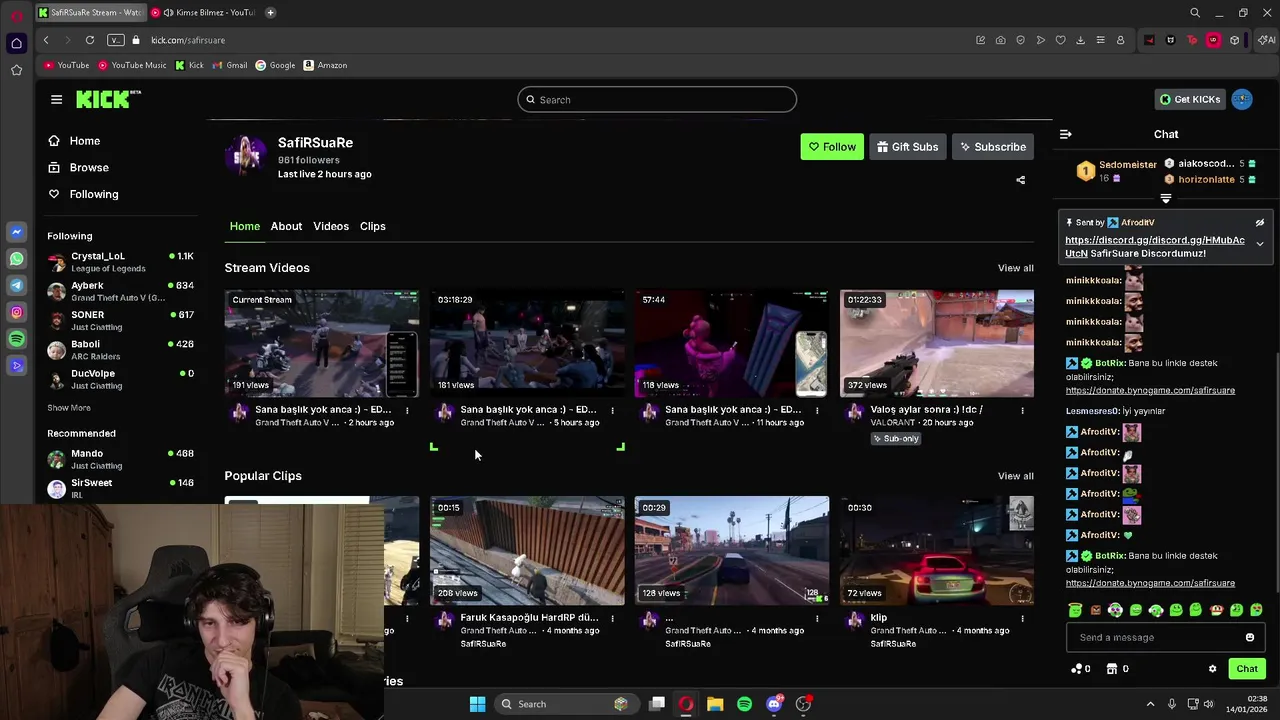Follow the SafiRSuaRe channel
Image resolution: width=1280 pixels, height=720 pixels.
(x=832, y=147)
